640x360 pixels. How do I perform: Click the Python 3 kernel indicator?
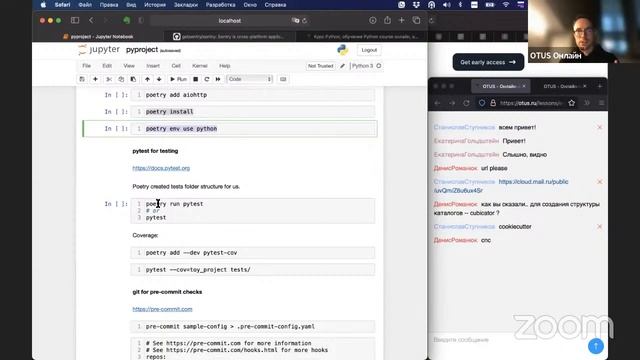[366, 66]
